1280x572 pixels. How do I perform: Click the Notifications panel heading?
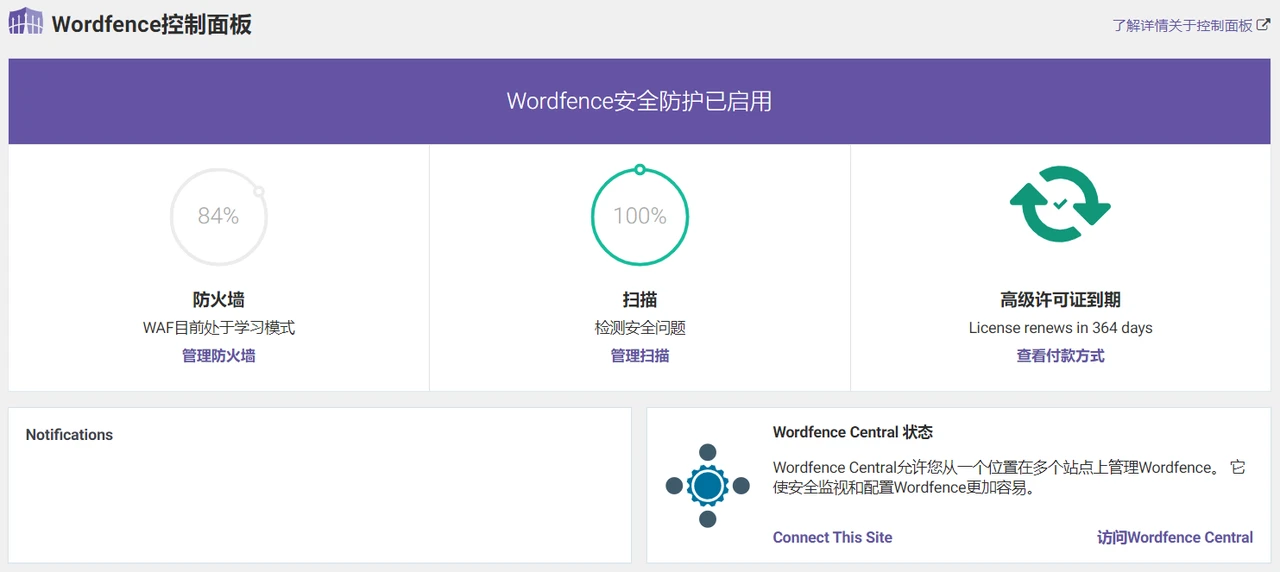[69, 435]
